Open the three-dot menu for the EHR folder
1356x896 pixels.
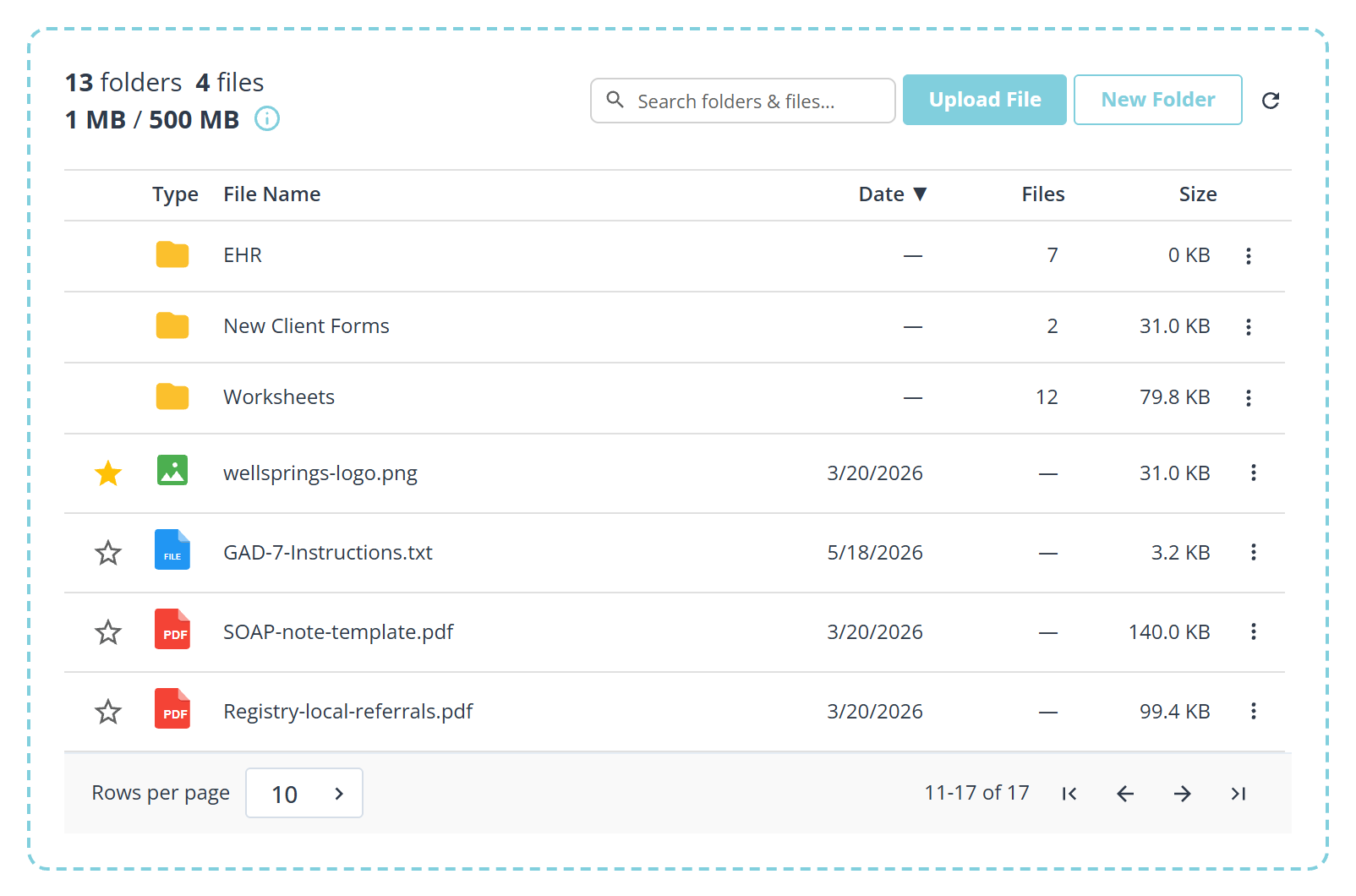tap(1249, 256)
